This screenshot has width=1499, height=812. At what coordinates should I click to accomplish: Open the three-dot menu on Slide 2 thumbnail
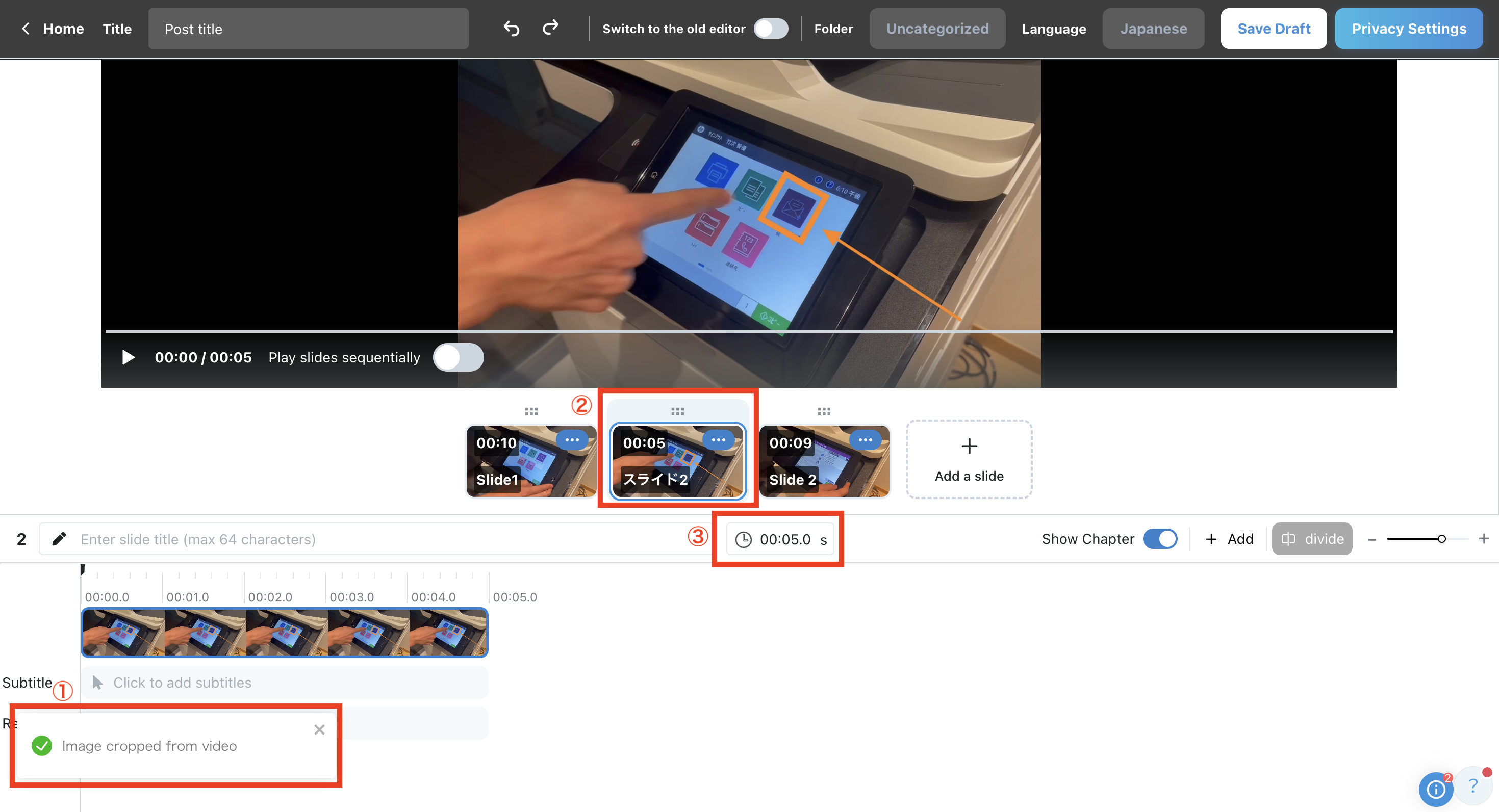[x=865, y=440]
